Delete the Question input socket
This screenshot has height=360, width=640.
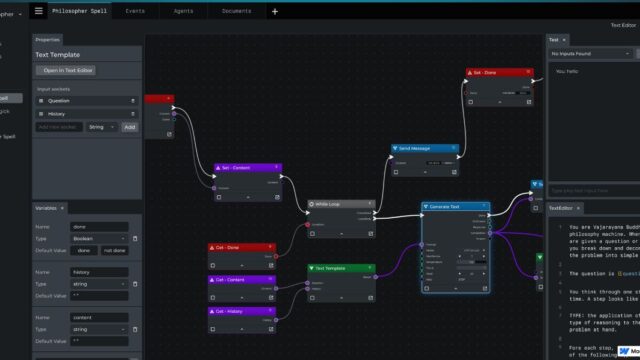pos(133,101)
